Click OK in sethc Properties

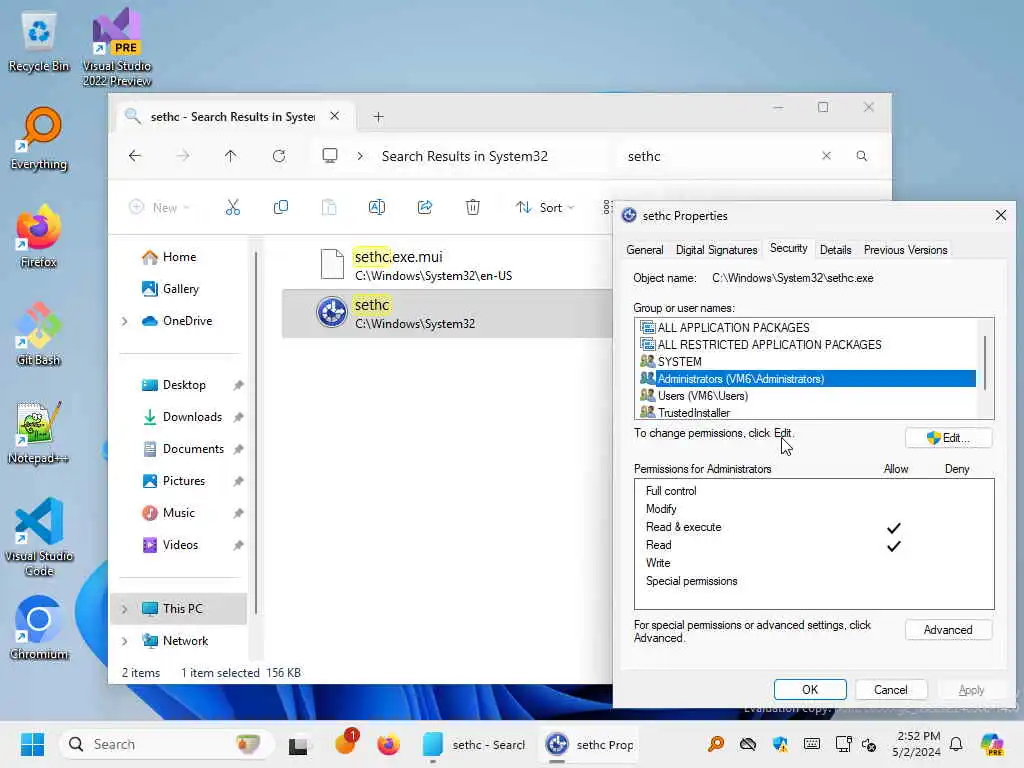coord(810,690)
